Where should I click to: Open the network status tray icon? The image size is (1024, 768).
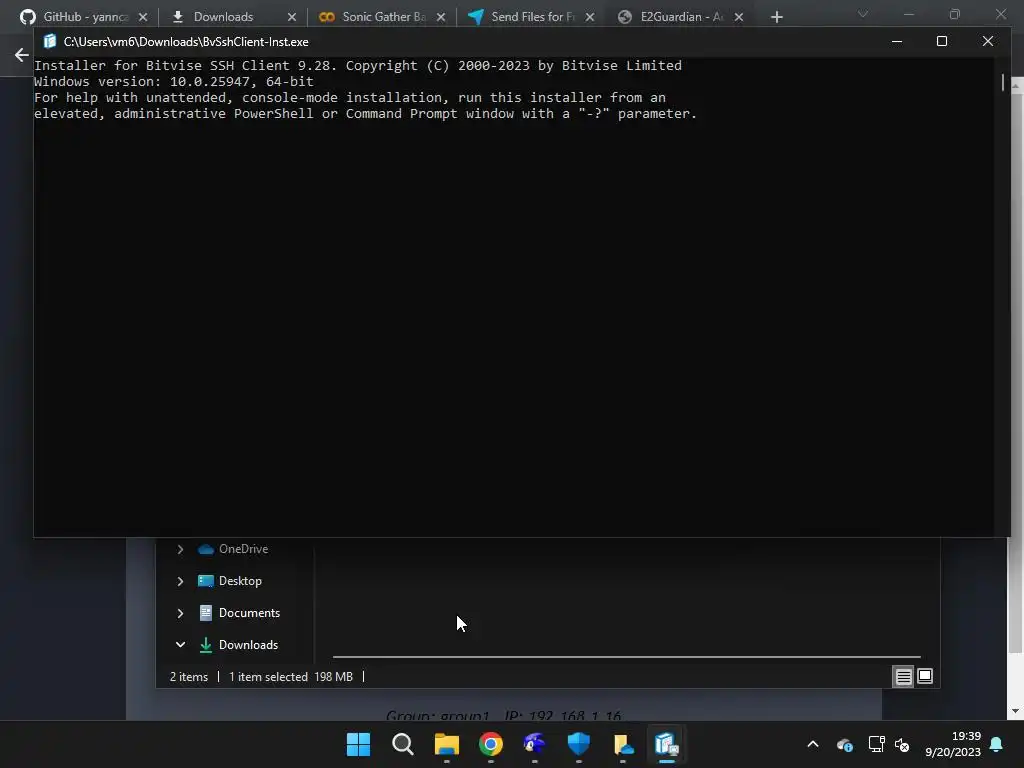click(876, 744)
